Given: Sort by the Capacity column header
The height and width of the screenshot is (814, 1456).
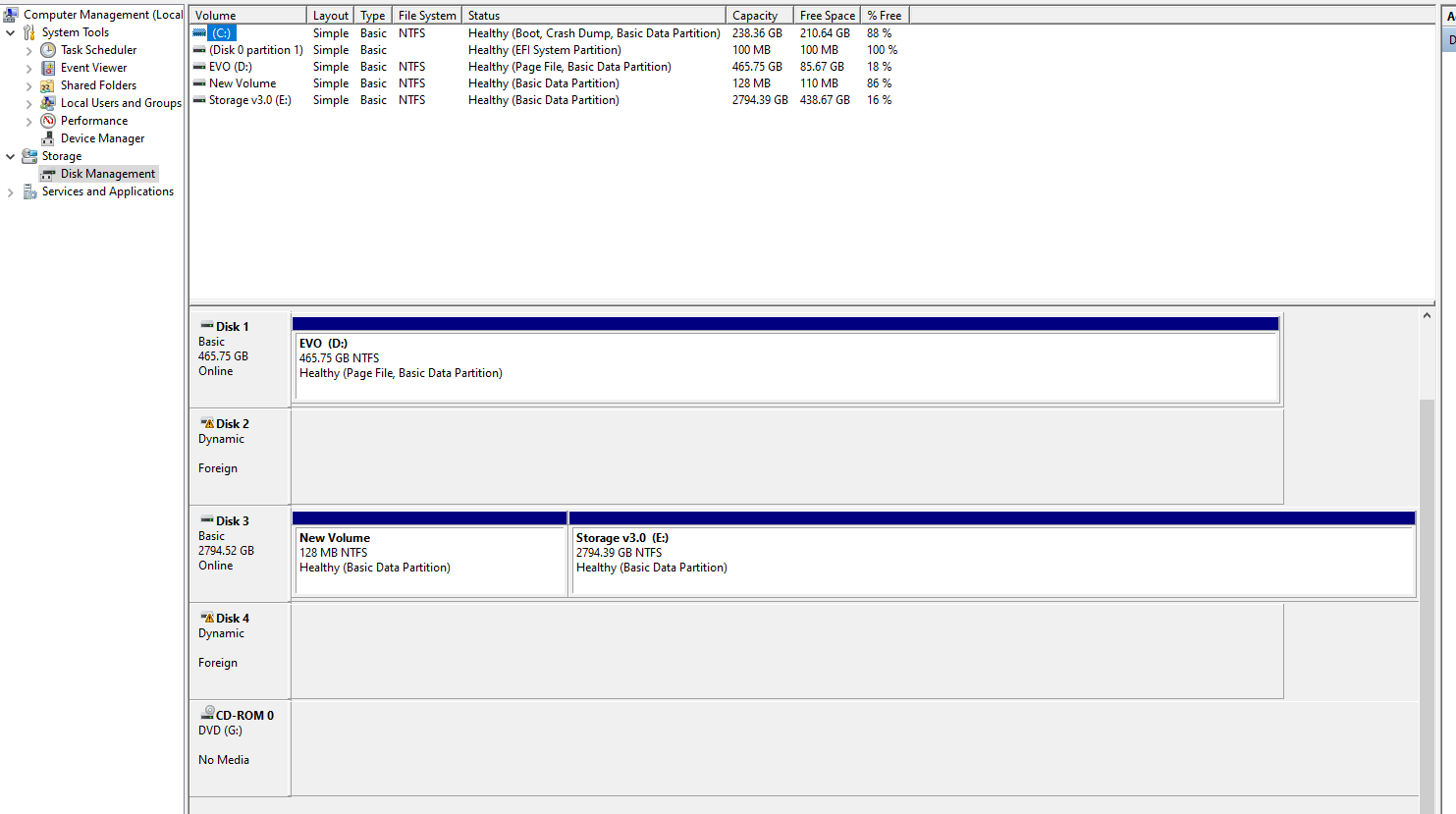Looking at the screenshot, I should pos(760,16).
